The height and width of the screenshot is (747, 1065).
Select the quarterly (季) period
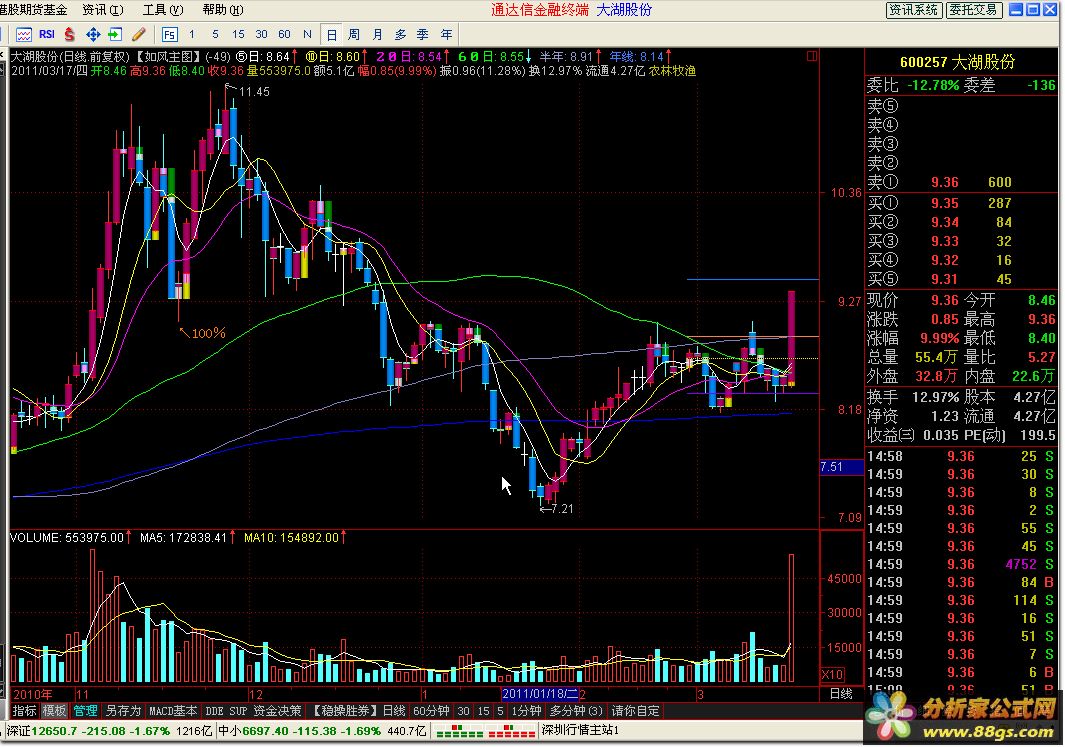422,35
